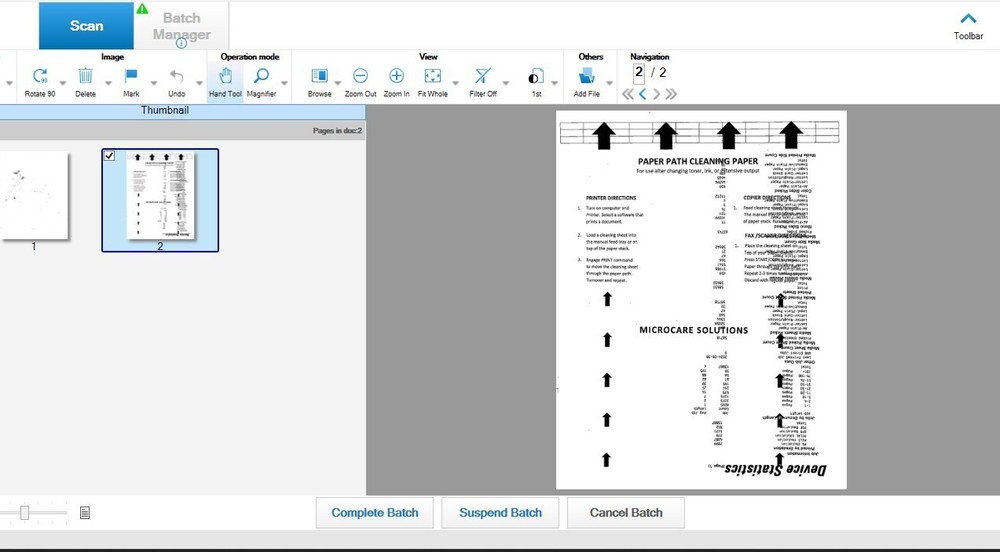Viewport: 1000px width, 552px height.
Task: Click the 1st image layer icon
Action: (x=536, y=76)
